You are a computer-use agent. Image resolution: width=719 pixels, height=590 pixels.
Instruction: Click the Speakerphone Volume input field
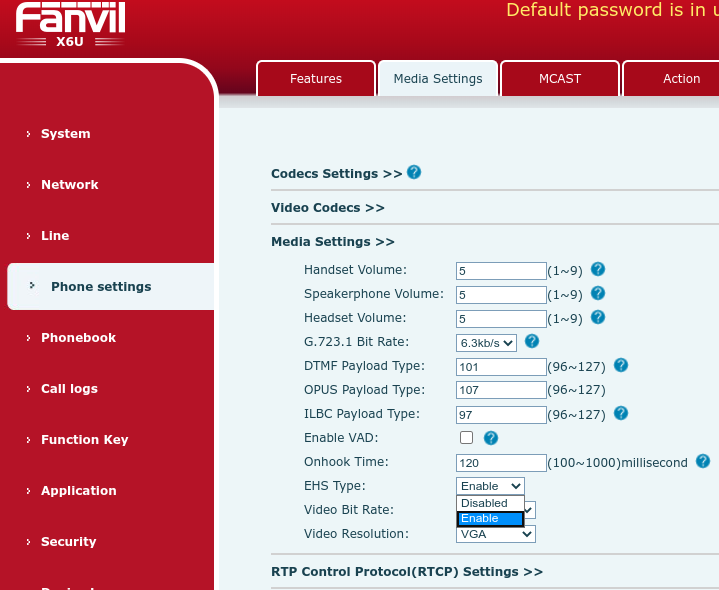[x=501, y=295]
